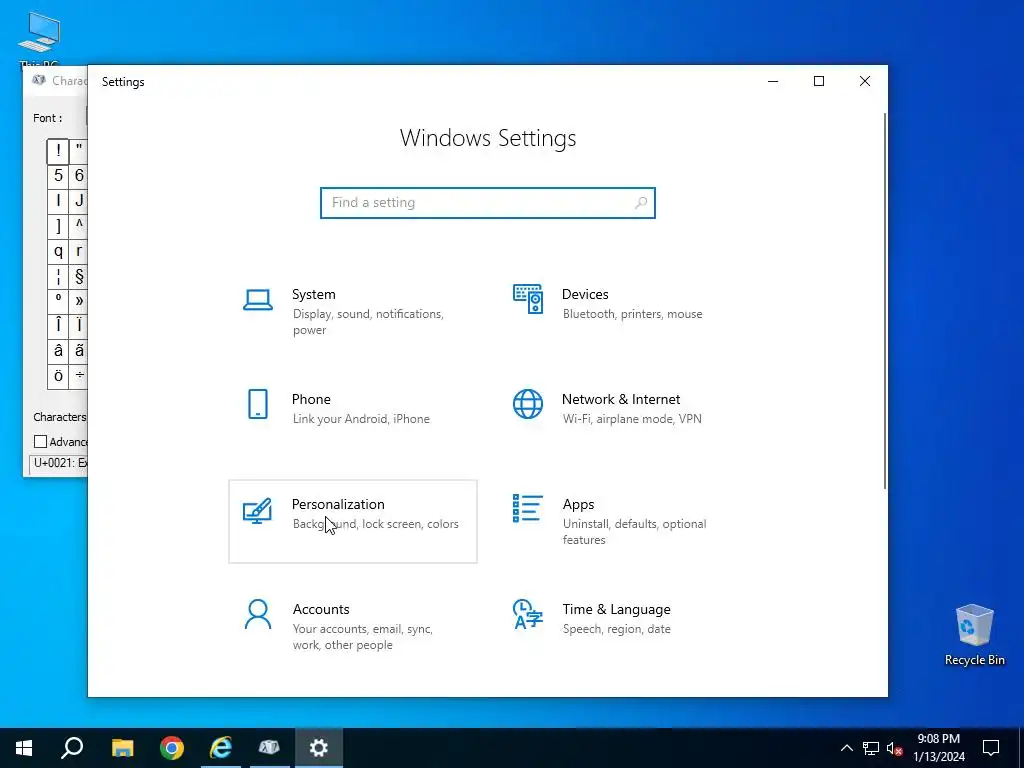Select the section sign § in Character Map
Screen dimensions: 1024x768
point(79,276)
